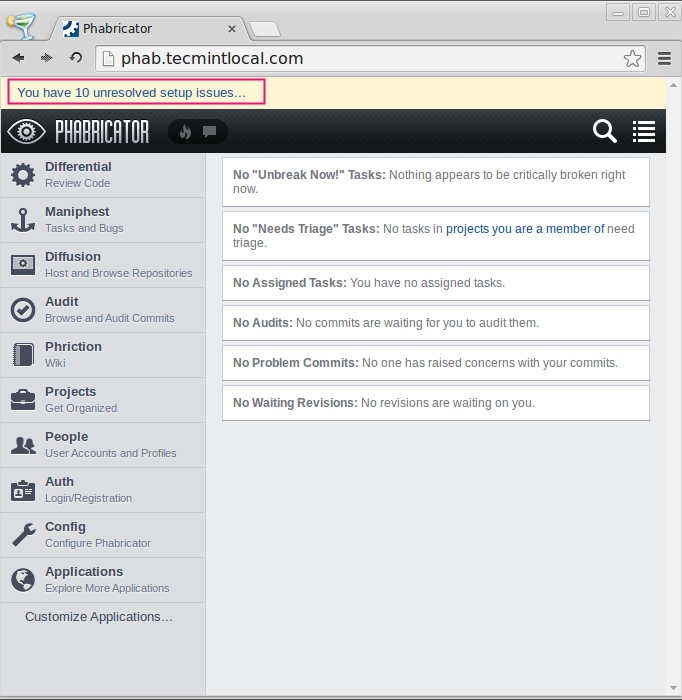Viewport: 682px width, 700px height.
Task: Click scrollbar down arrow
Action: click(674, 688)
